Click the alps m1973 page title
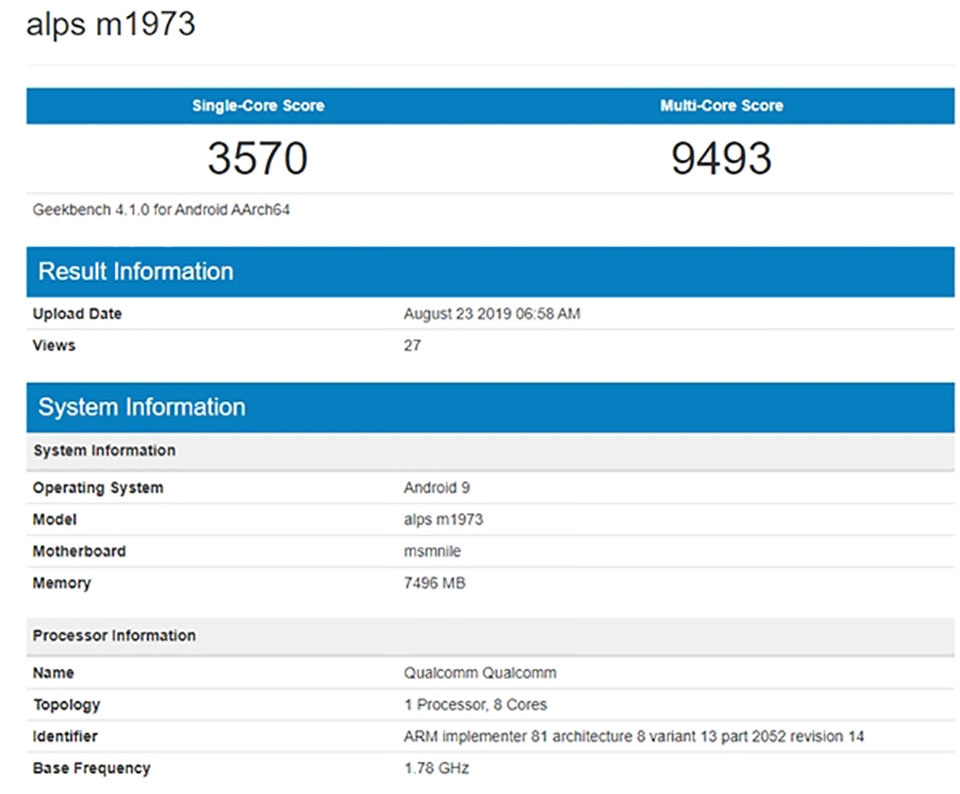The image size is (960, 794). click(113, 24)
